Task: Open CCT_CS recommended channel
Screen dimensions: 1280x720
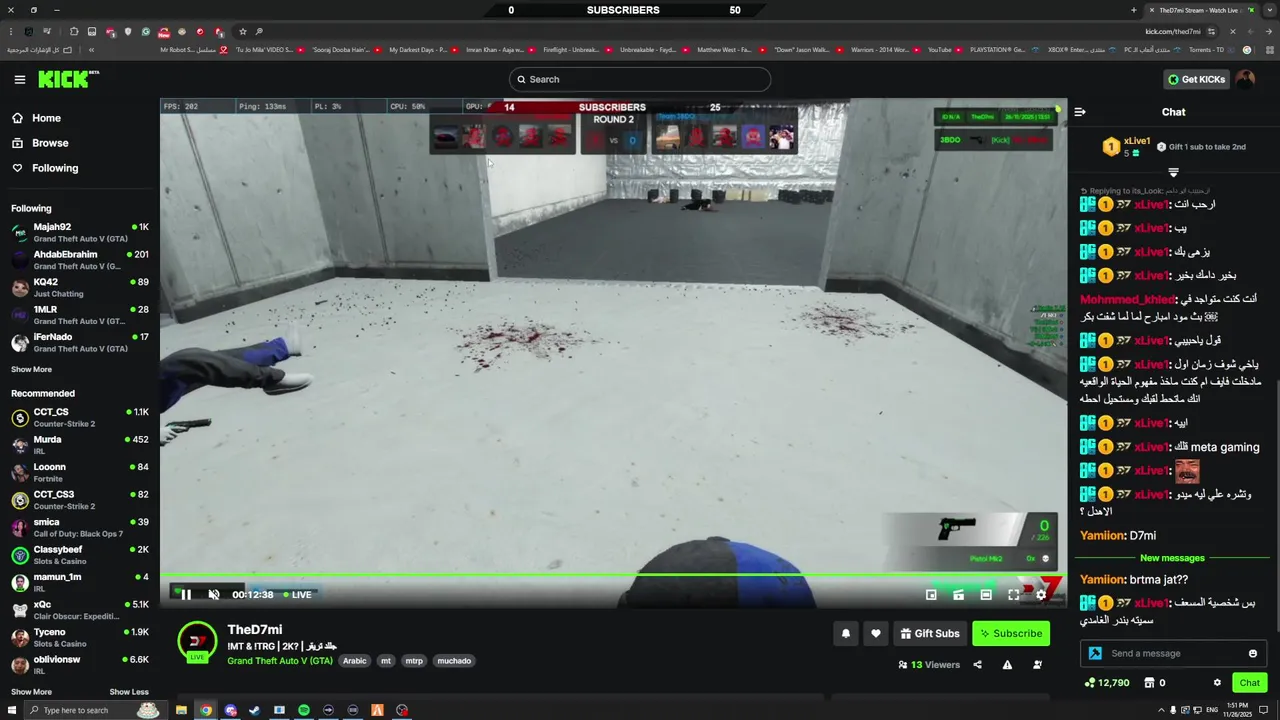Action: [80, 417]
